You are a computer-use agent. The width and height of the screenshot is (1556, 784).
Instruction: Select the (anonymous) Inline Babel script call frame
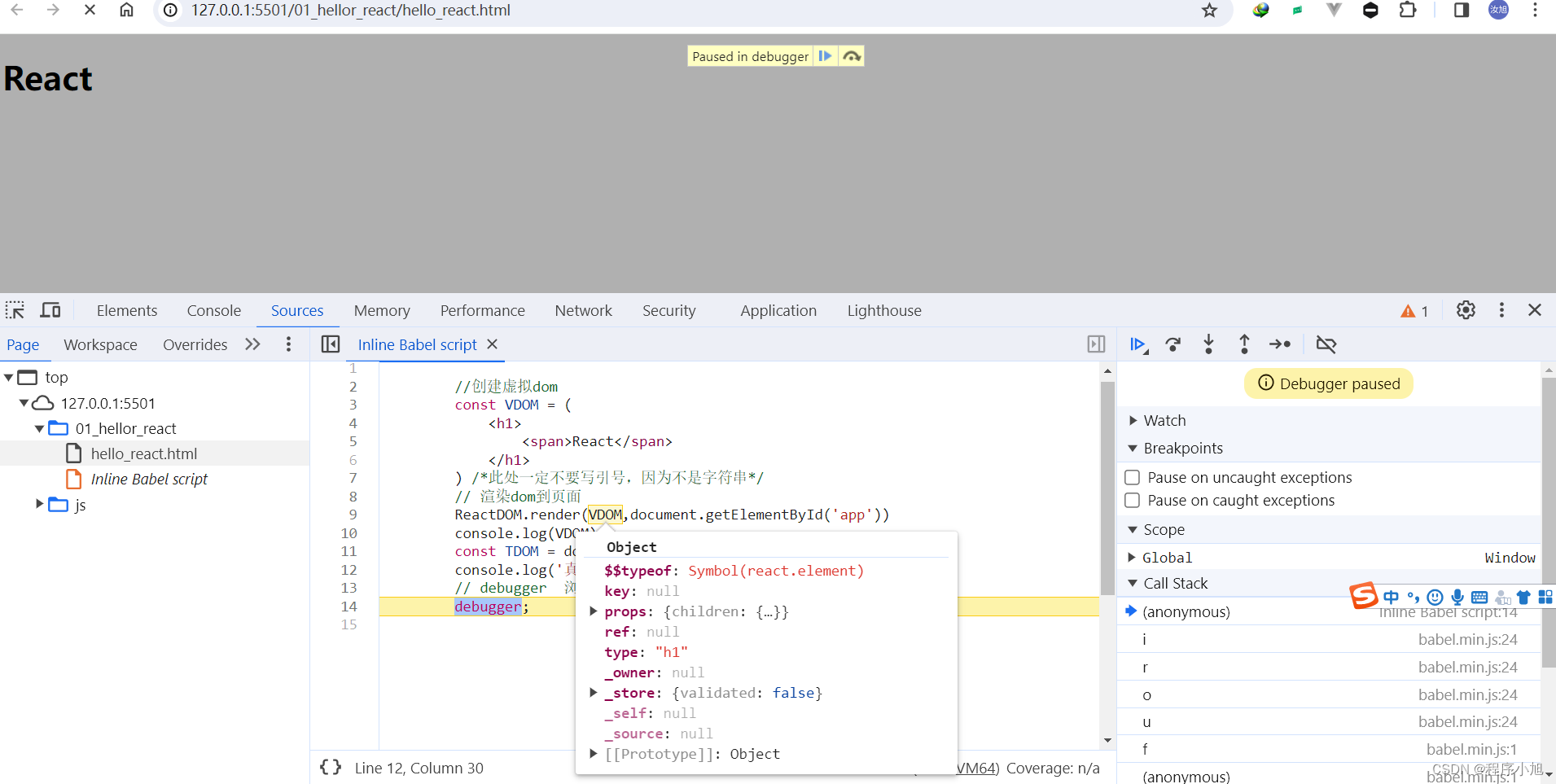click(1329, 612)
